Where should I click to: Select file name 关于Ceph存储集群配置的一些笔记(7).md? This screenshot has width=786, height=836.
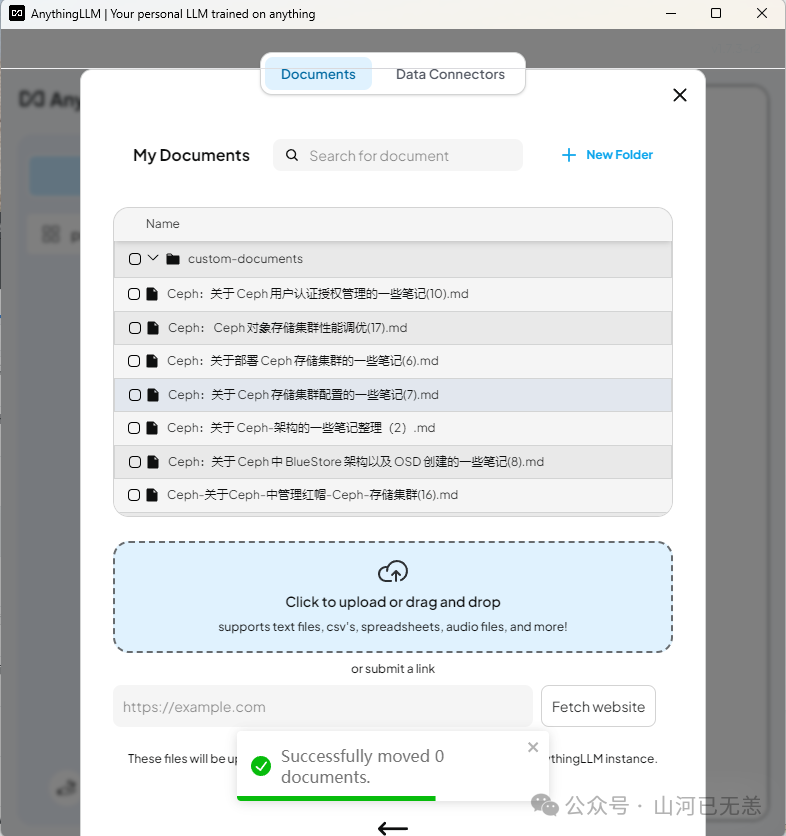coord(303,395)
